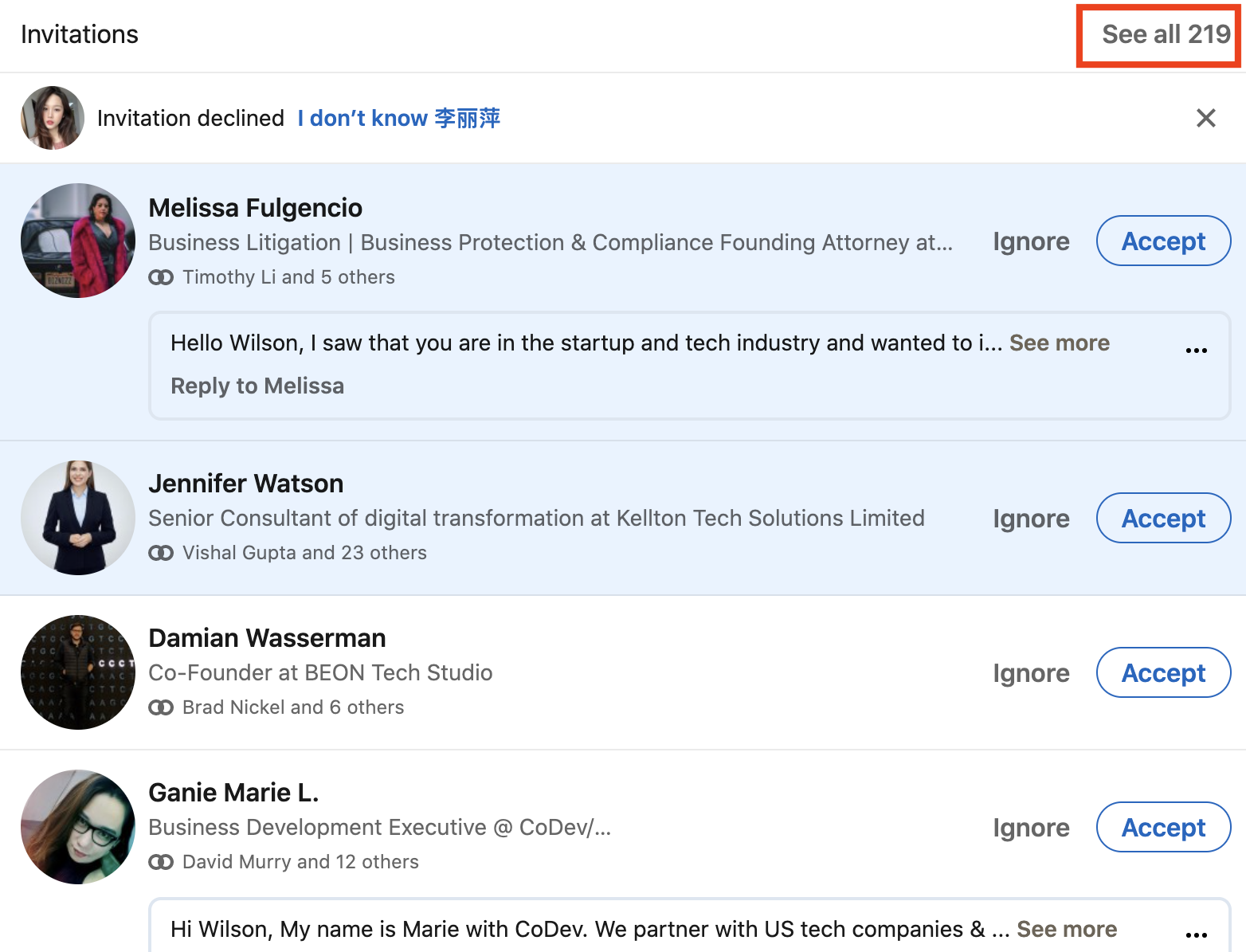The width and height of the screenshot is (1246, 952).
Task: Expand Marie's CoDev message with See more
Action: 1066,929
